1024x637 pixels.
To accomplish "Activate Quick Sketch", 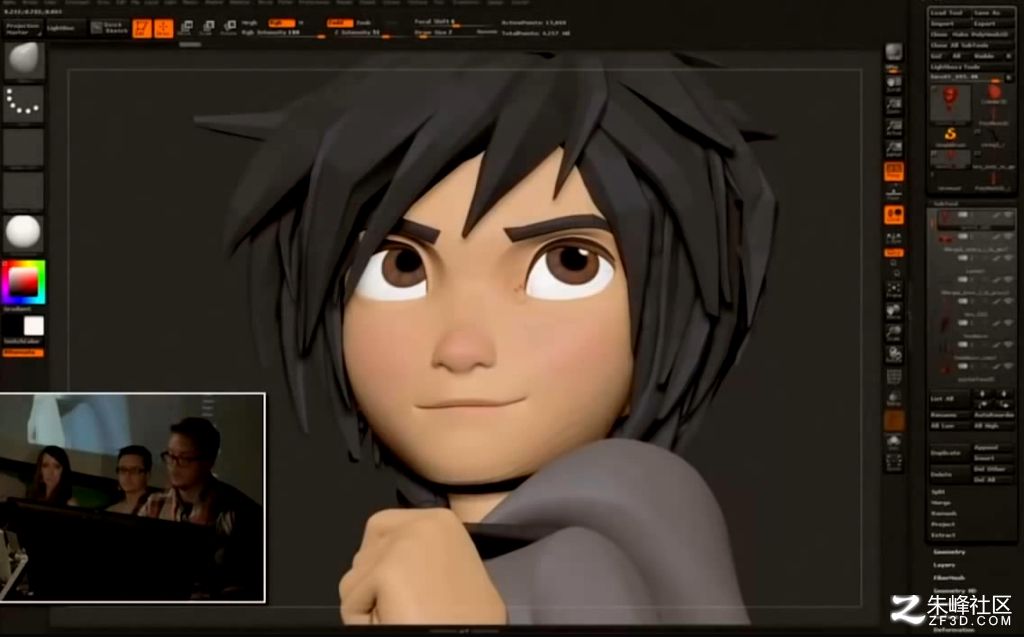I will pos(109,28).
